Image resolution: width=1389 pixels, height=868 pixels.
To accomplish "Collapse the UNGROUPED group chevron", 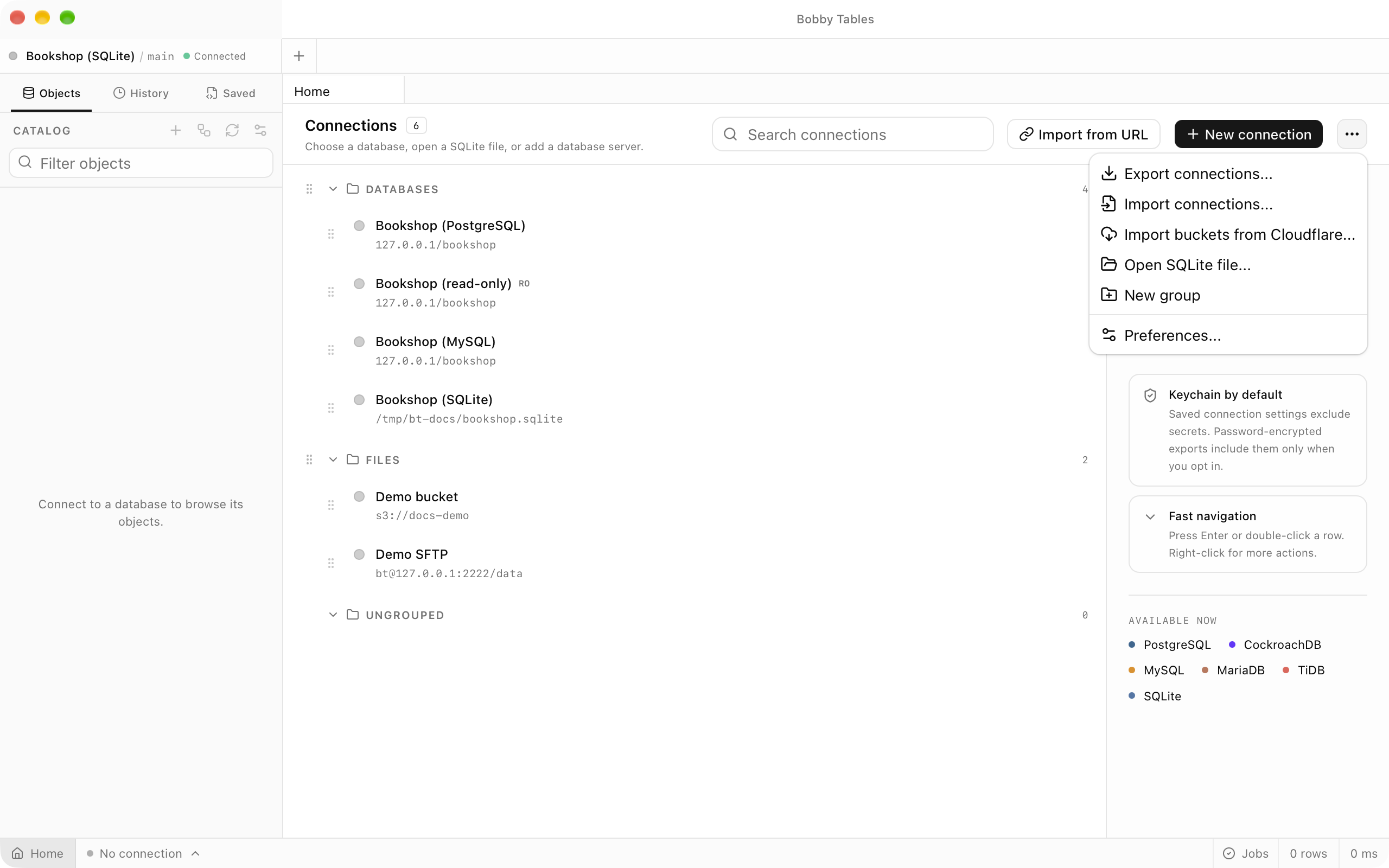I will [333, 614].
